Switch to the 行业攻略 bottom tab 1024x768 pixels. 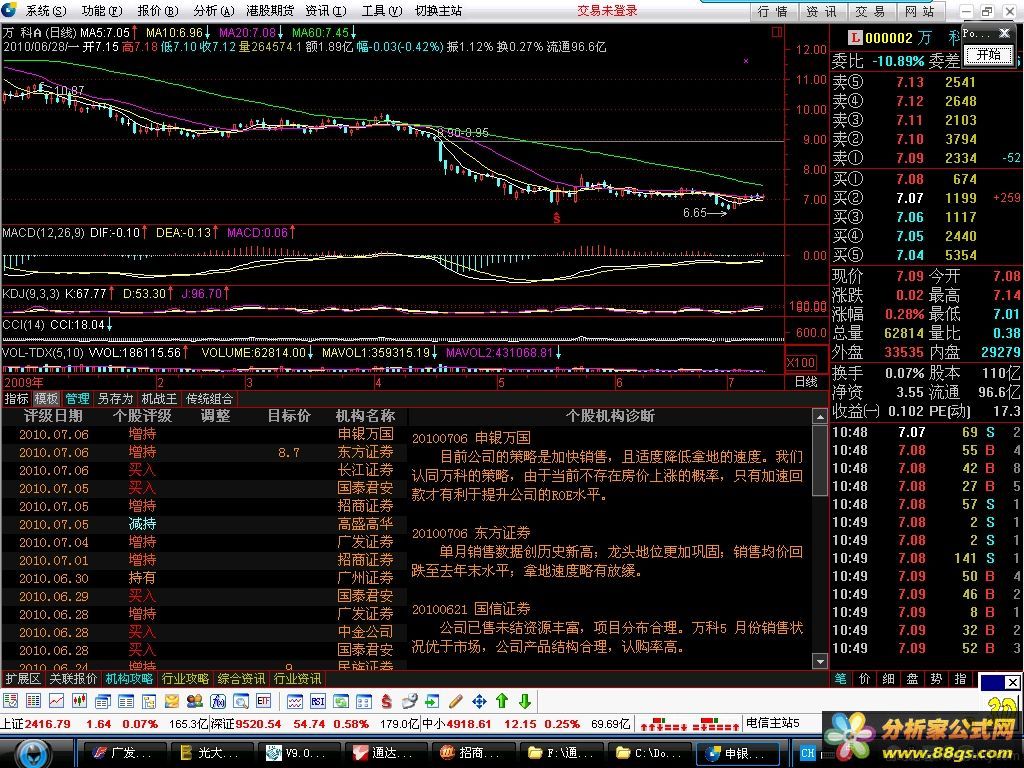pos(185,679)
